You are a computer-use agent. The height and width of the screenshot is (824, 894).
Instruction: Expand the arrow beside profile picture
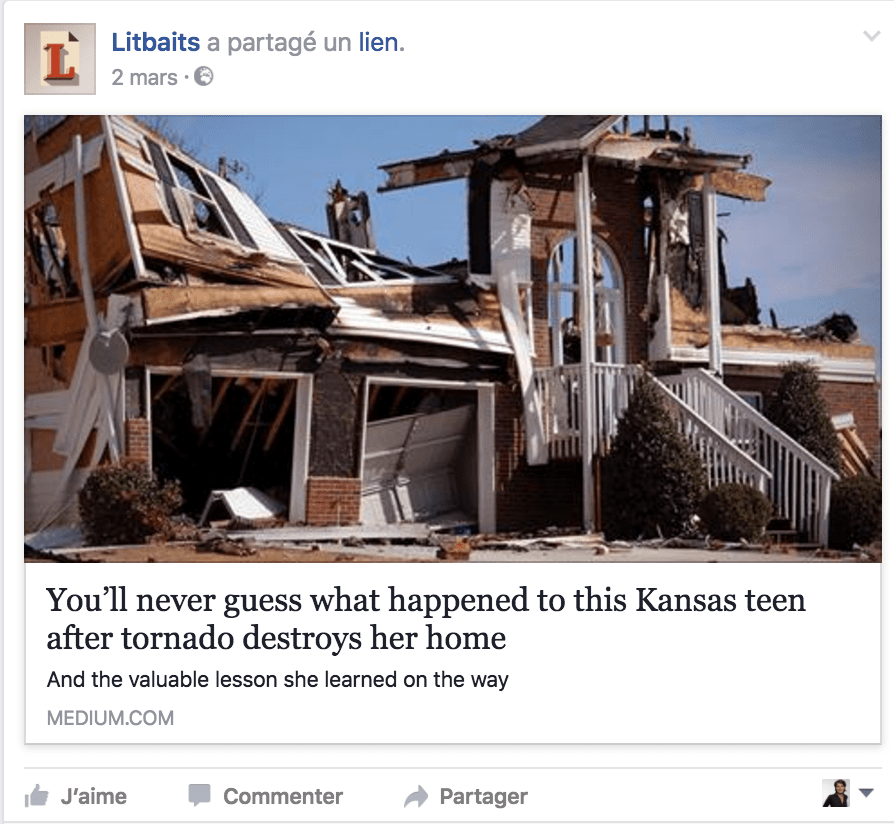866,793
